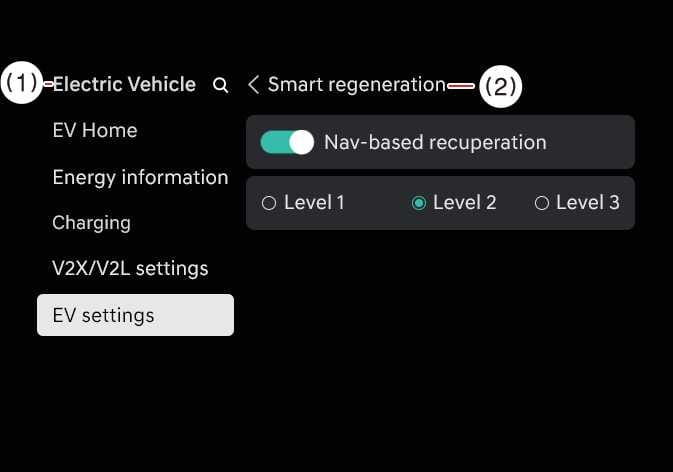Go to the Charging section
673x472 pixels.
pos(91,223)
